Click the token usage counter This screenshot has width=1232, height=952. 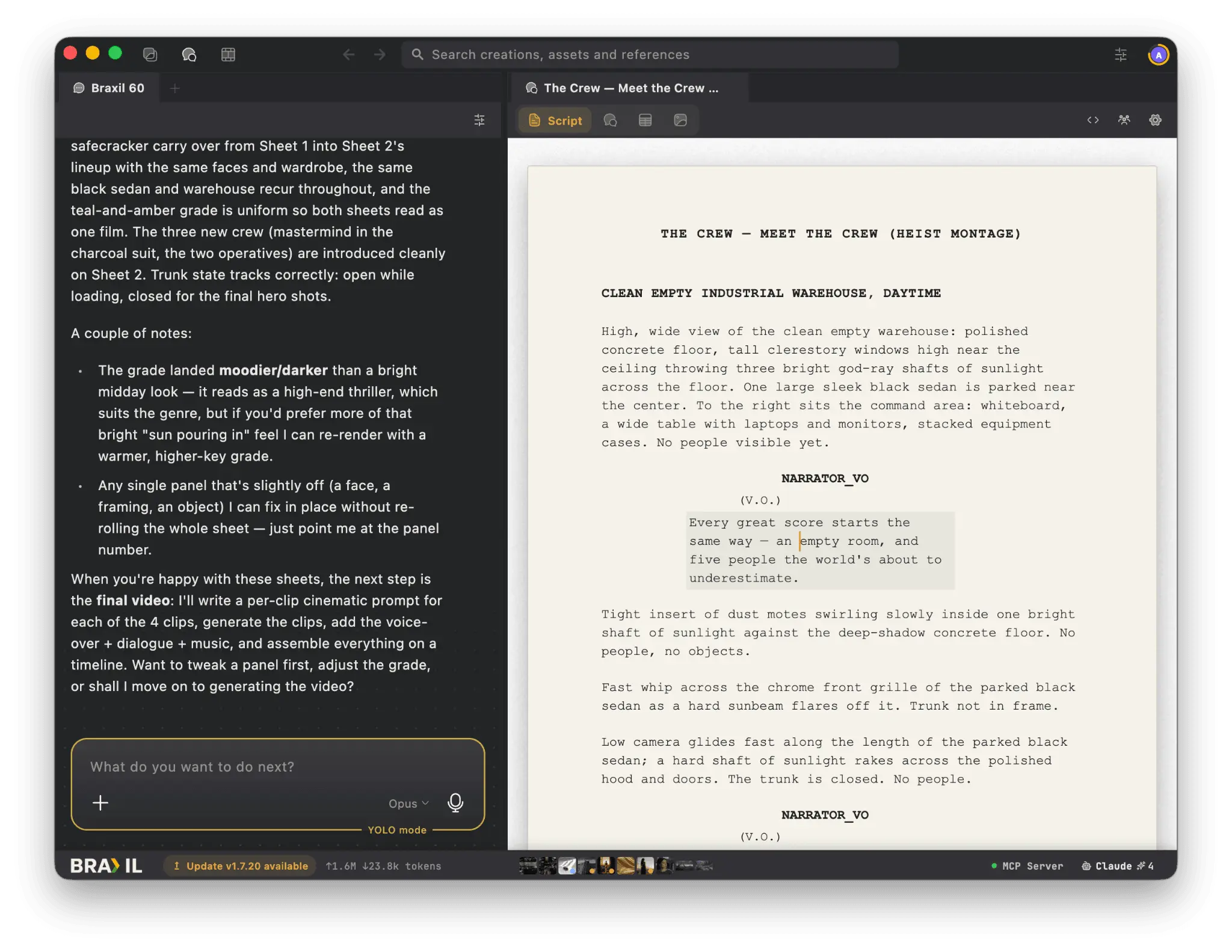coord(383,866)
